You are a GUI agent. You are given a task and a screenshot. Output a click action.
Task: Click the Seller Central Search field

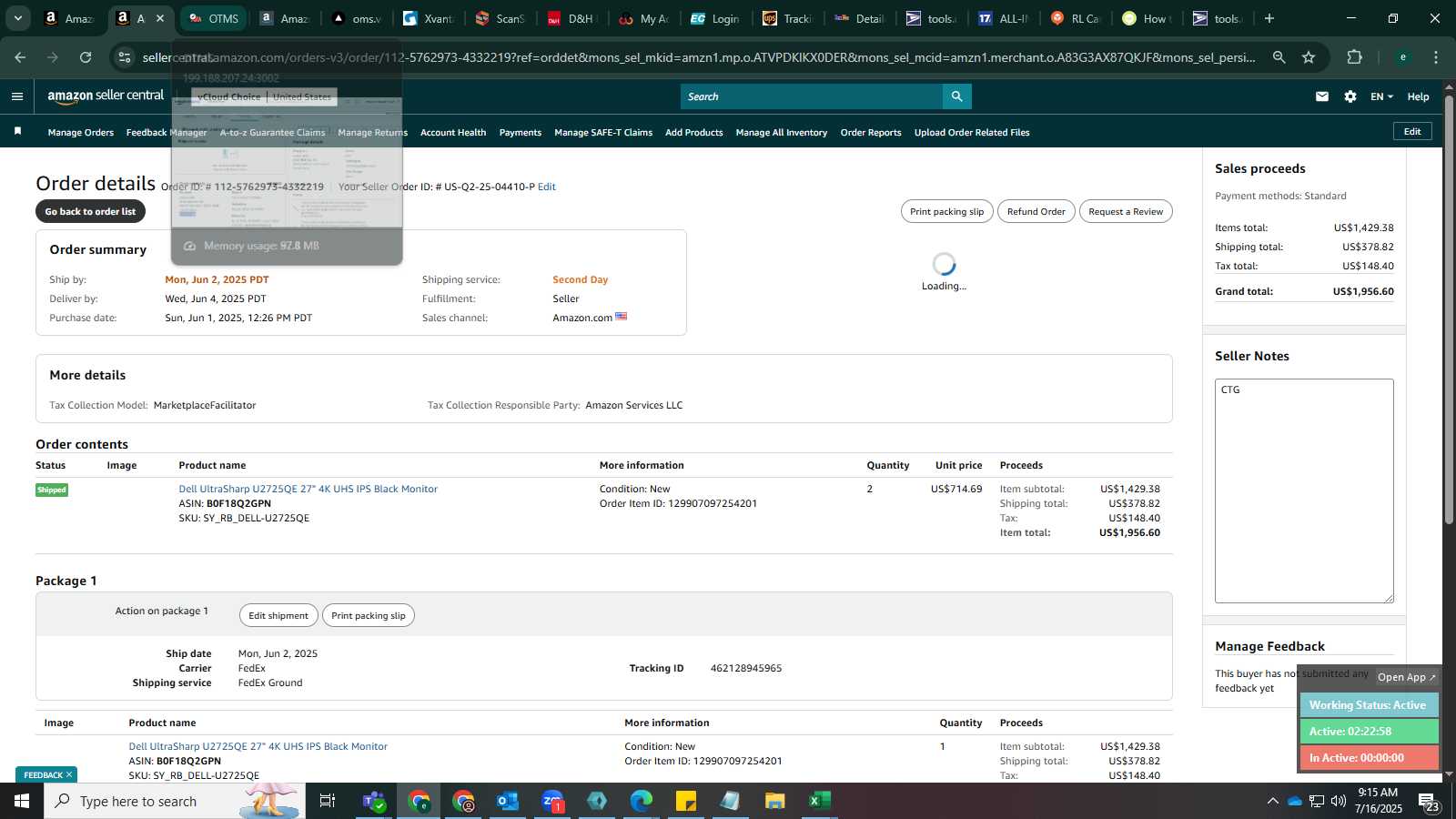click(812, 96)
